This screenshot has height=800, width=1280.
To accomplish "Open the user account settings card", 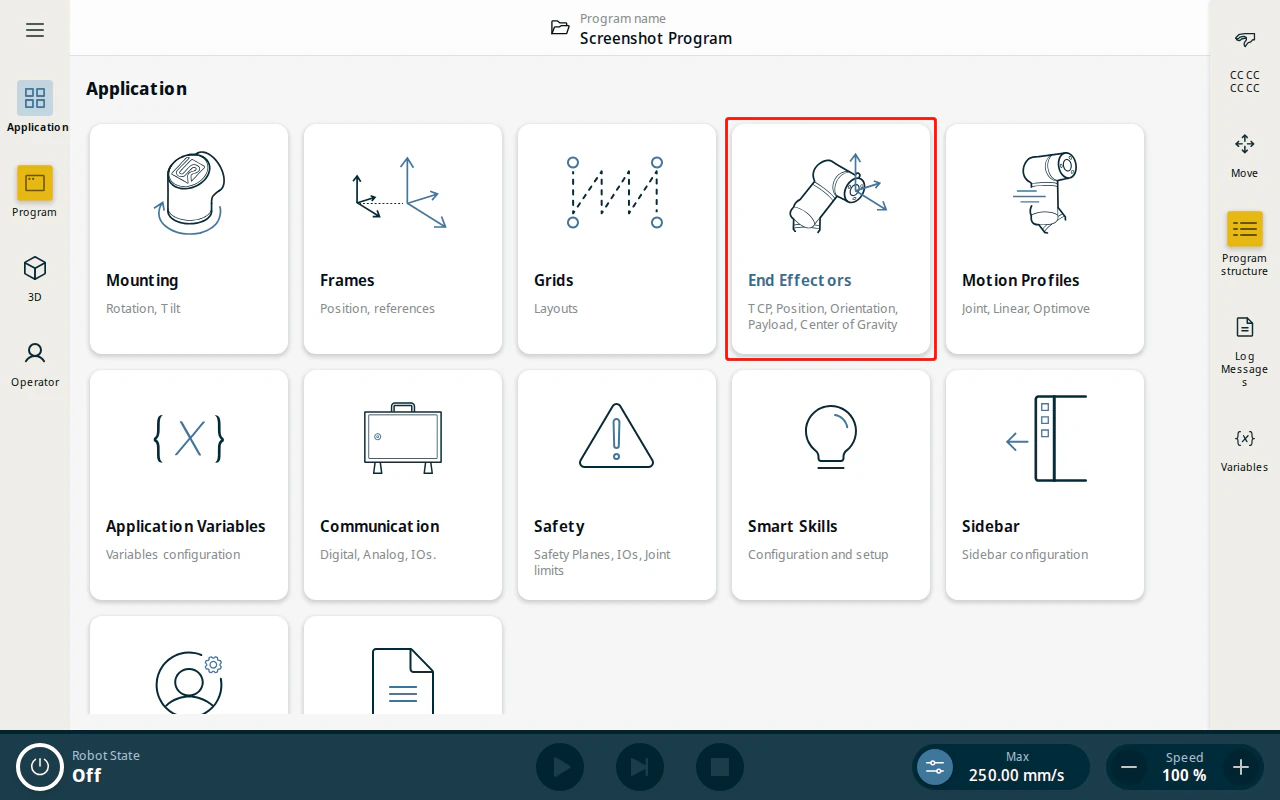I will tap(189, 665).
